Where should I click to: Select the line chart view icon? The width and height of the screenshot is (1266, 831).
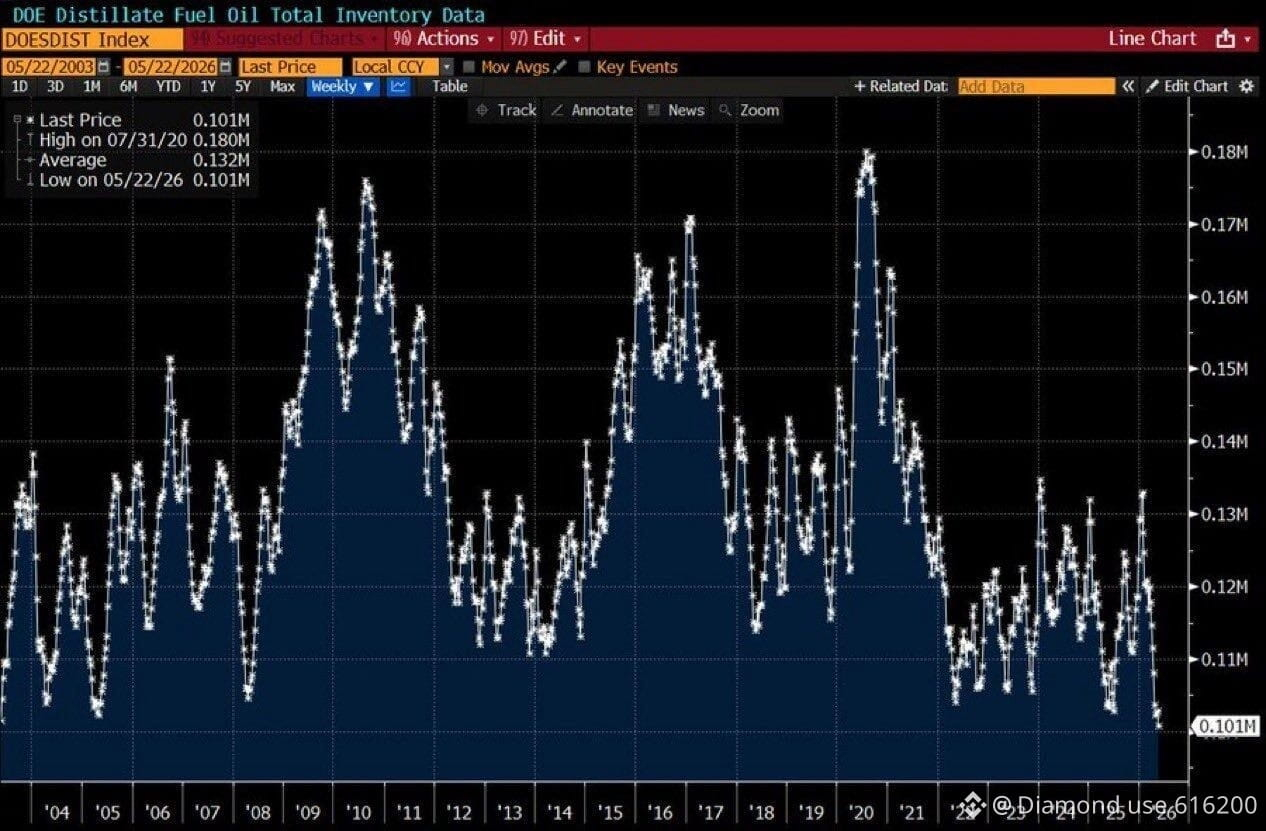tap(398, 86)
